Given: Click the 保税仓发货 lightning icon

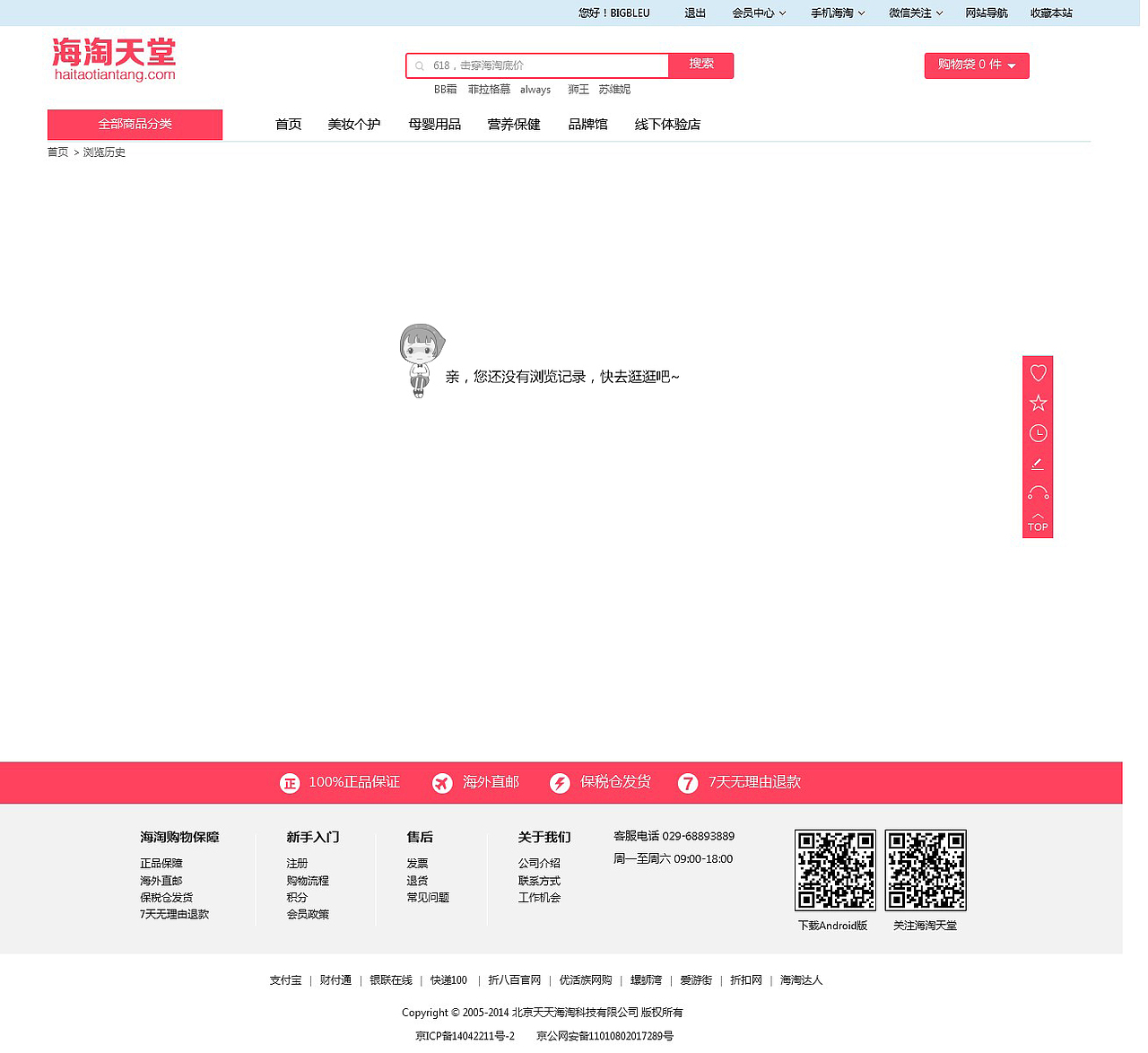Looking at the screenshot, I should click(x=561, y=782).
